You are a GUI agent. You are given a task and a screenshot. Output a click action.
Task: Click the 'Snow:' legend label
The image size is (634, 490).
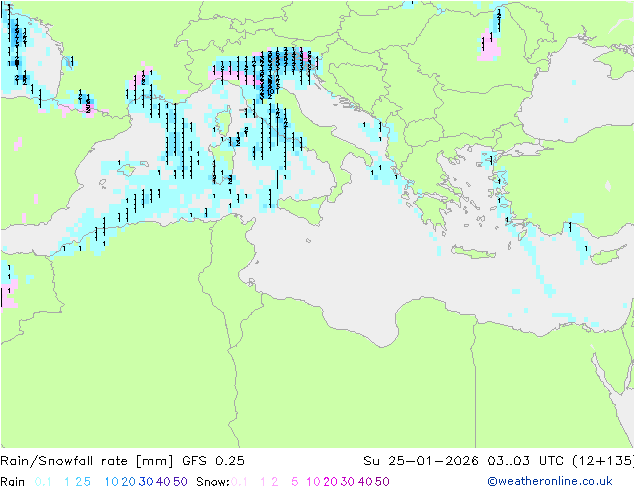[x=213, y=482]
